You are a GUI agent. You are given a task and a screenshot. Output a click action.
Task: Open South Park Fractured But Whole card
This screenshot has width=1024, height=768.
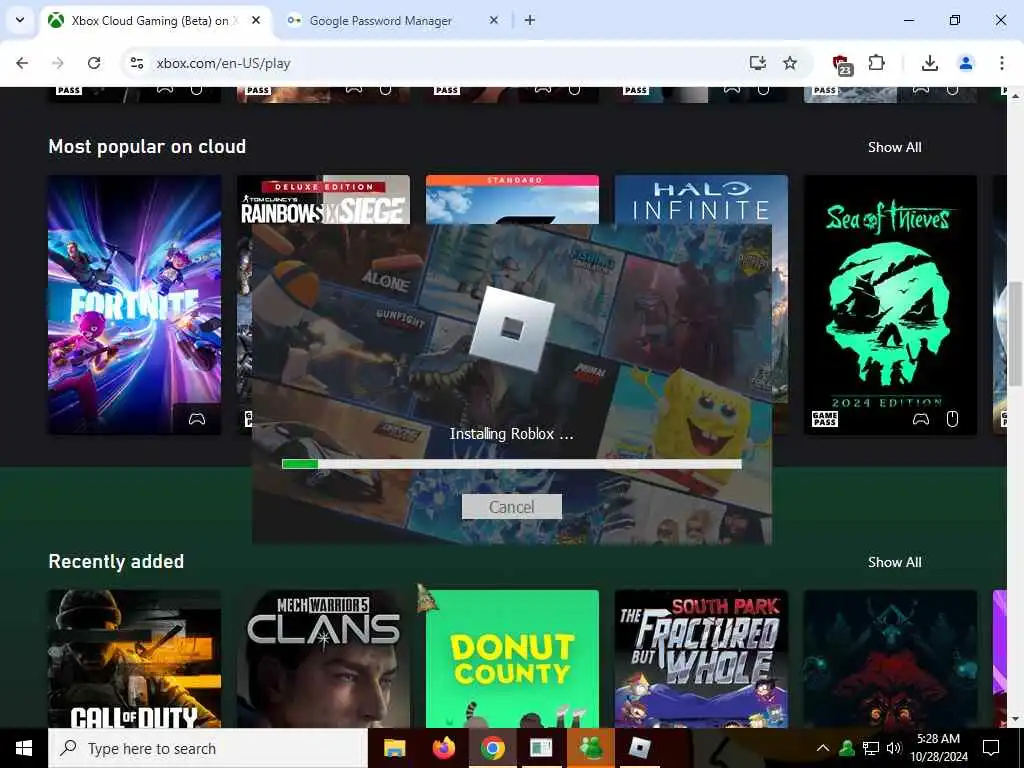click(x=701, y=658)
